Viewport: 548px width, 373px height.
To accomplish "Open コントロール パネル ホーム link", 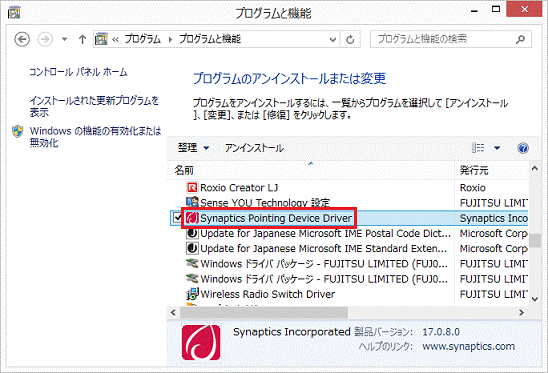I will pos(78,72).
